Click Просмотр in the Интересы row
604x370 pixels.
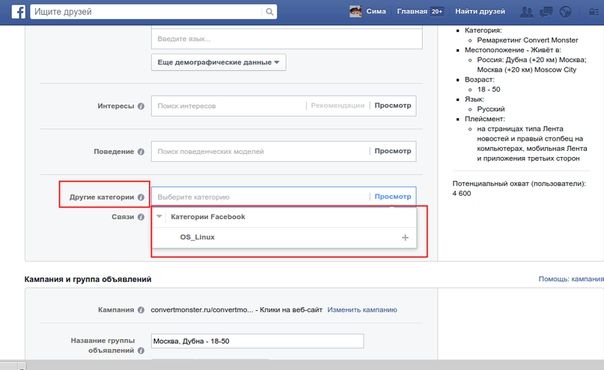coord(393,105)
